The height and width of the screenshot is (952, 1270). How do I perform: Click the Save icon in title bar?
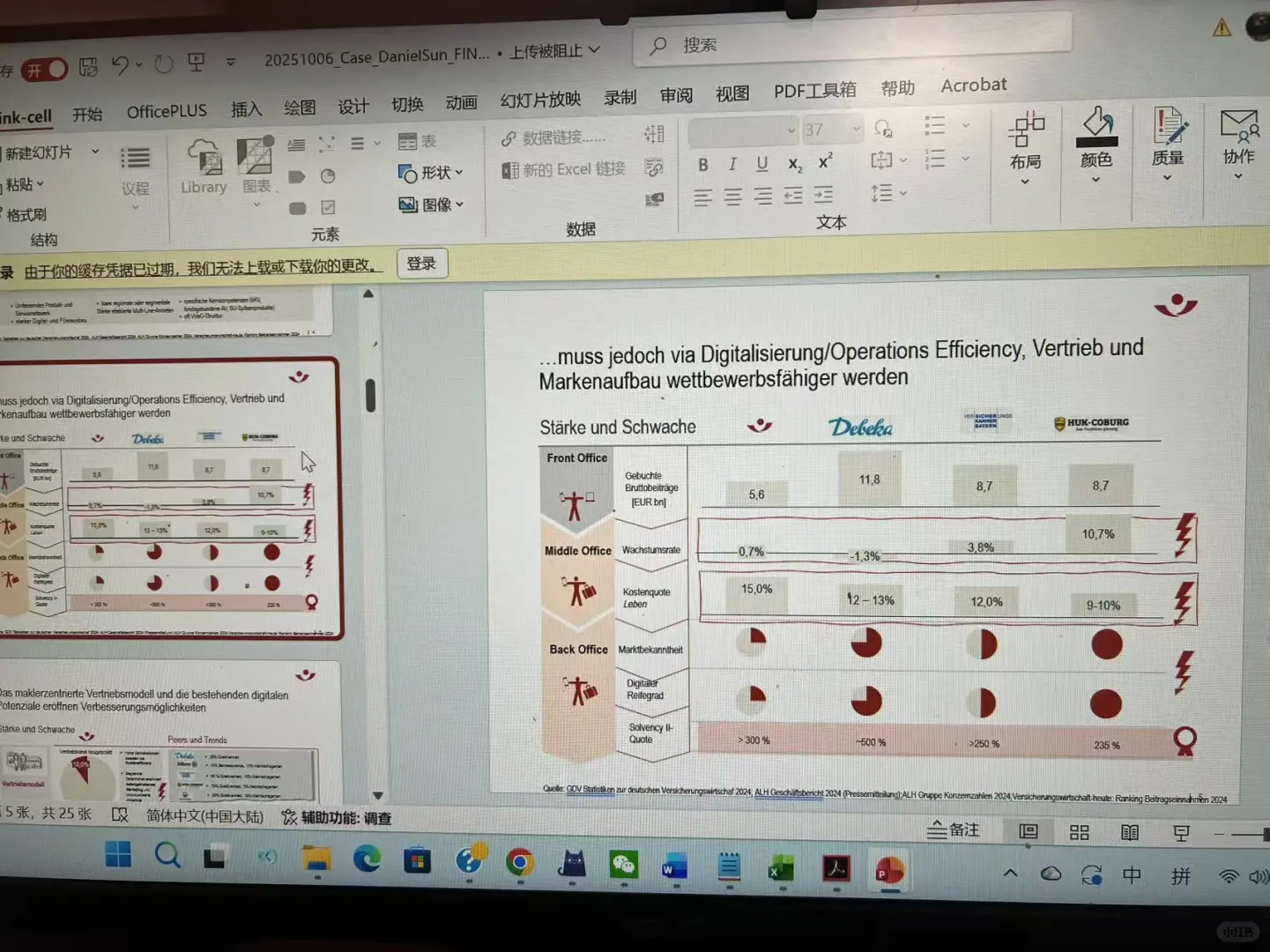(x=88, y=67)
